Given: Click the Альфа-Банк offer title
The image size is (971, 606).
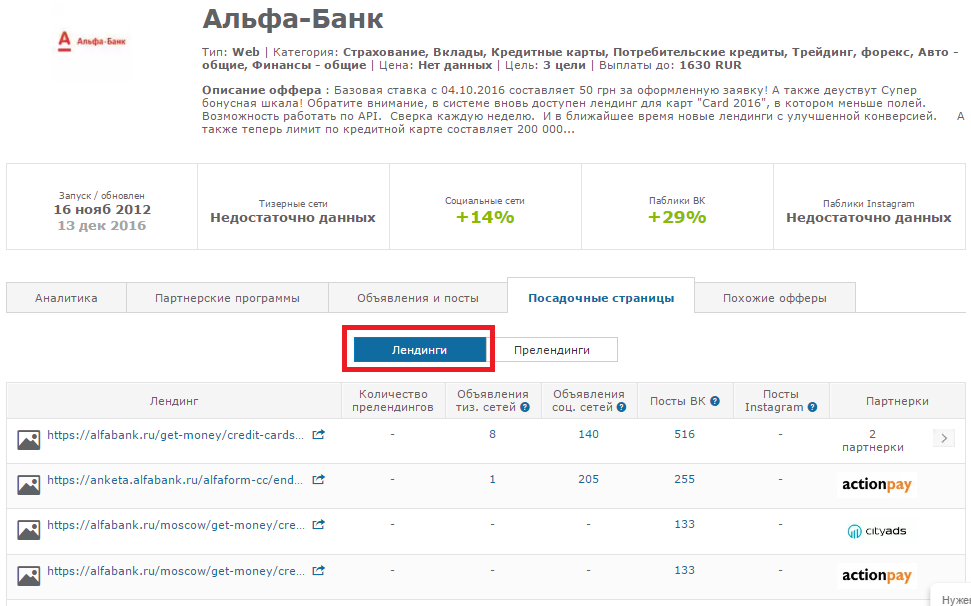Looking at the screenshot, I should click(293, 19).
